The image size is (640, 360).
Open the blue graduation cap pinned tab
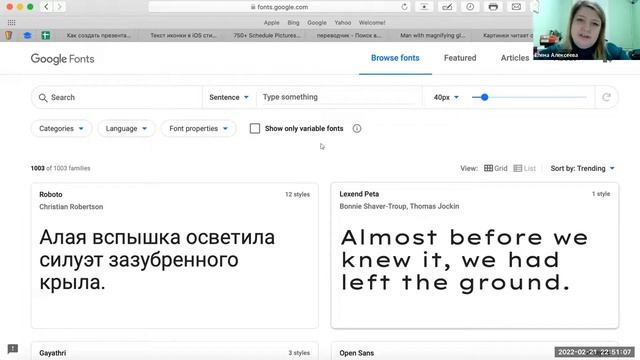(x=27, y=36)
